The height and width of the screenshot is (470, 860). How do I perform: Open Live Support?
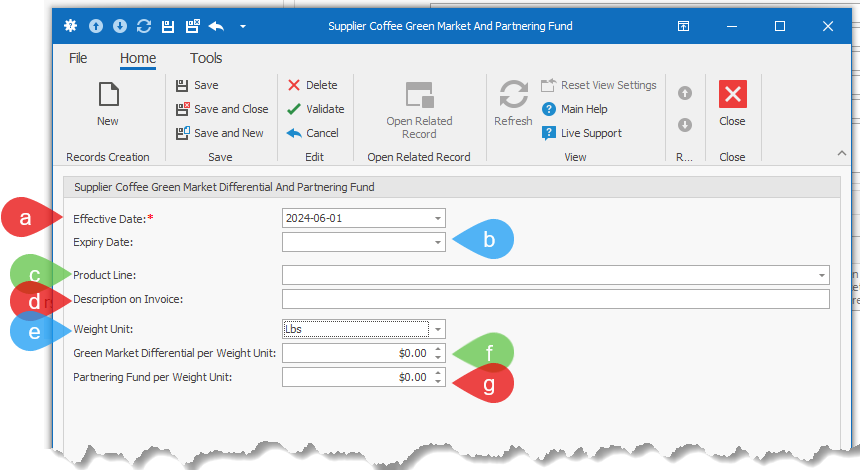pos(590,133)
